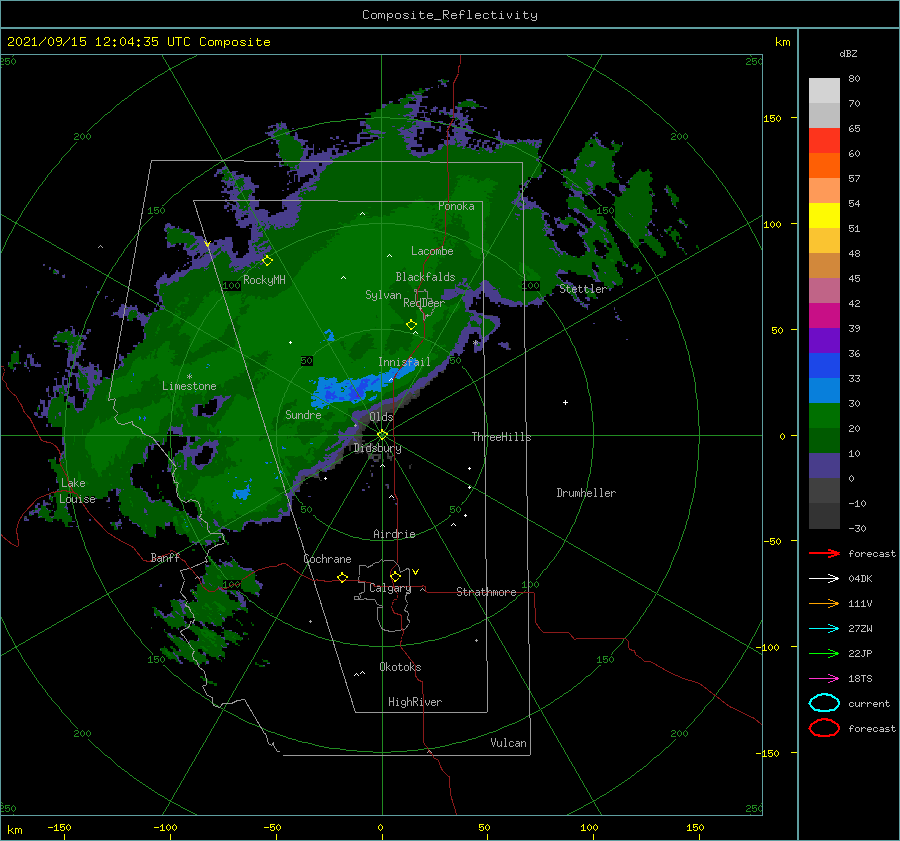
Task: Click the yellow station marker in Calgary
Action: [395, 576]
